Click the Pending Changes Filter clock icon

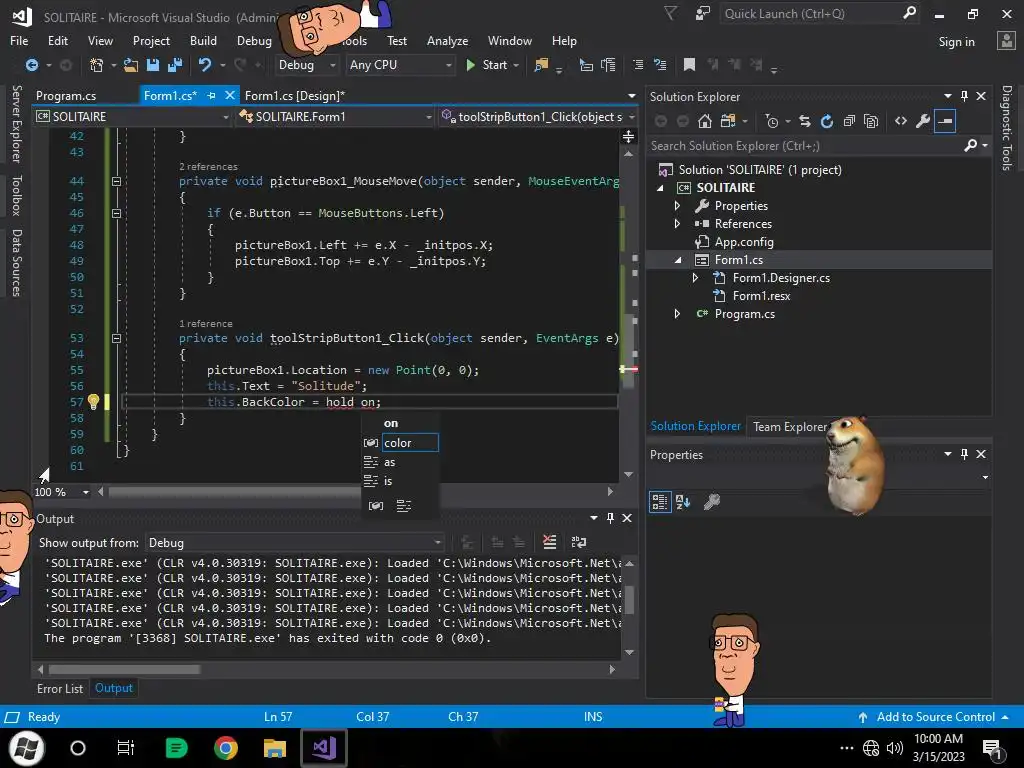(772, 121)
